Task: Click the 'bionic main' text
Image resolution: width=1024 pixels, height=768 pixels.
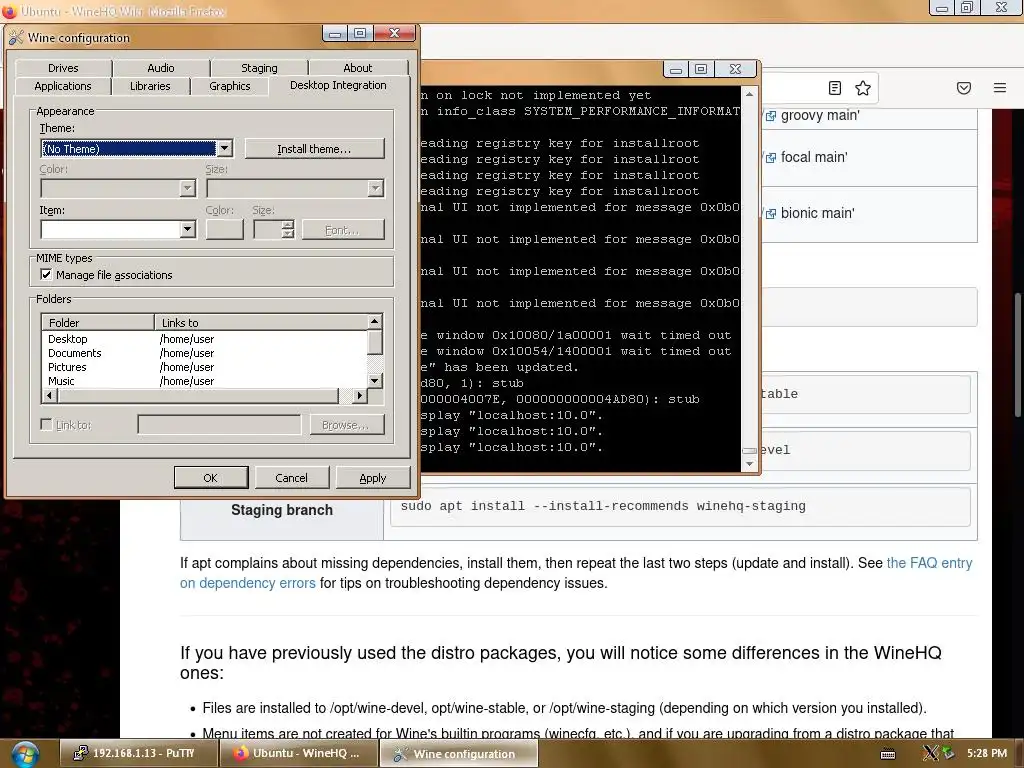Action: [818, 214]
